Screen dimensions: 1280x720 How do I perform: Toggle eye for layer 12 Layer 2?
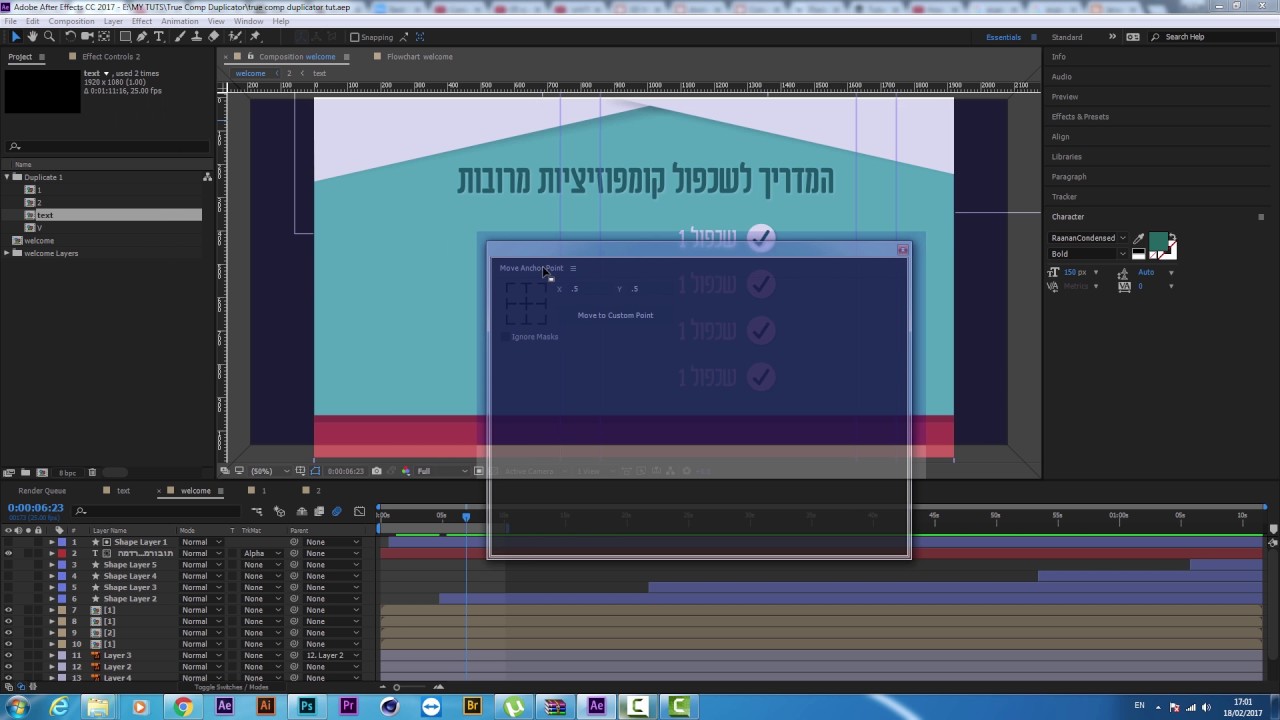pos(8,667)
